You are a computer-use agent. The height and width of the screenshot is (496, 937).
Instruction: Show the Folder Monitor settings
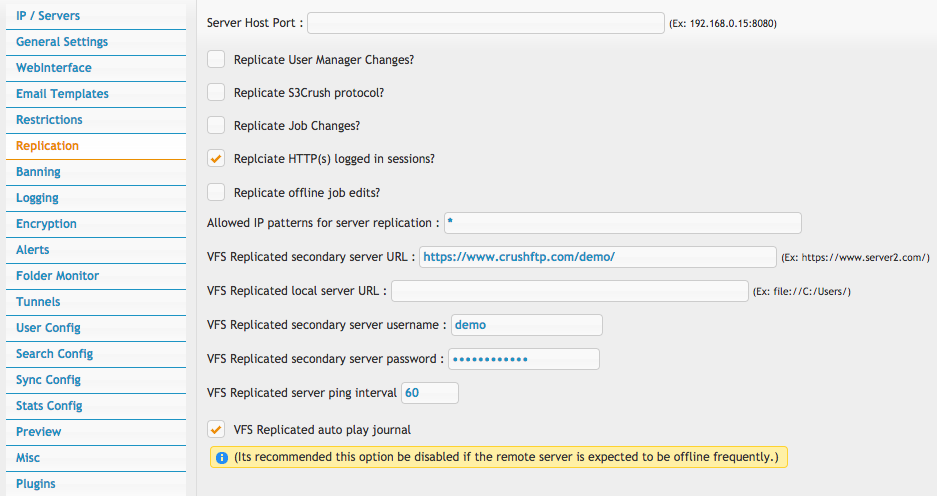pos(96,276)
